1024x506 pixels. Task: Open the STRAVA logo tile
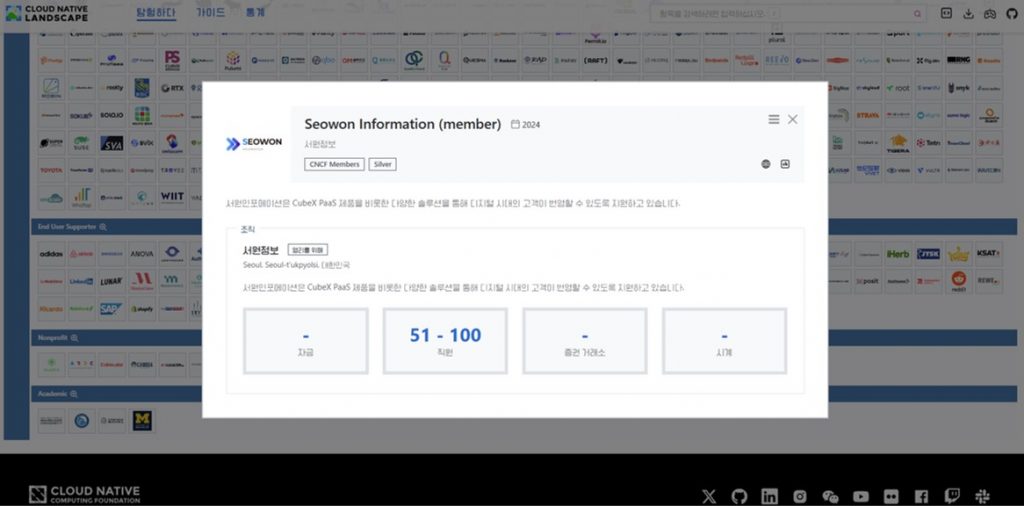point(868,115)
